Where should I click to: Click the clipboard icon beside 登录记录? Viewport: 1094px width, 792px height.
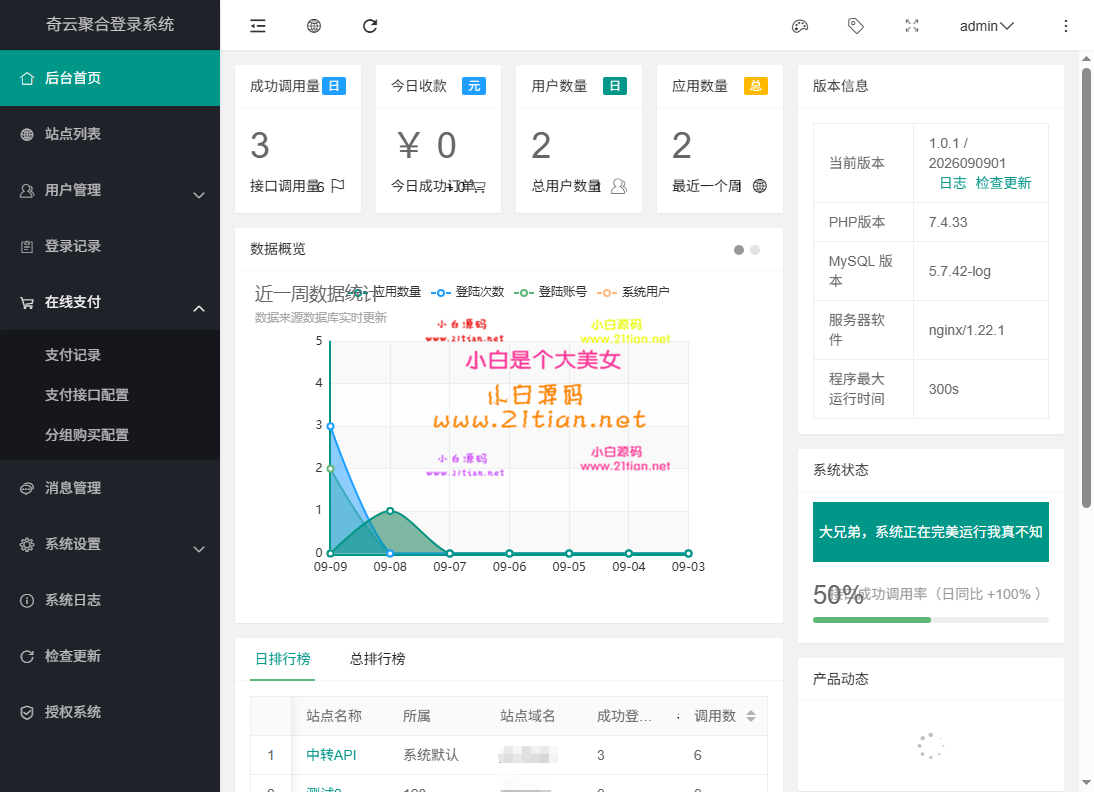27,246
